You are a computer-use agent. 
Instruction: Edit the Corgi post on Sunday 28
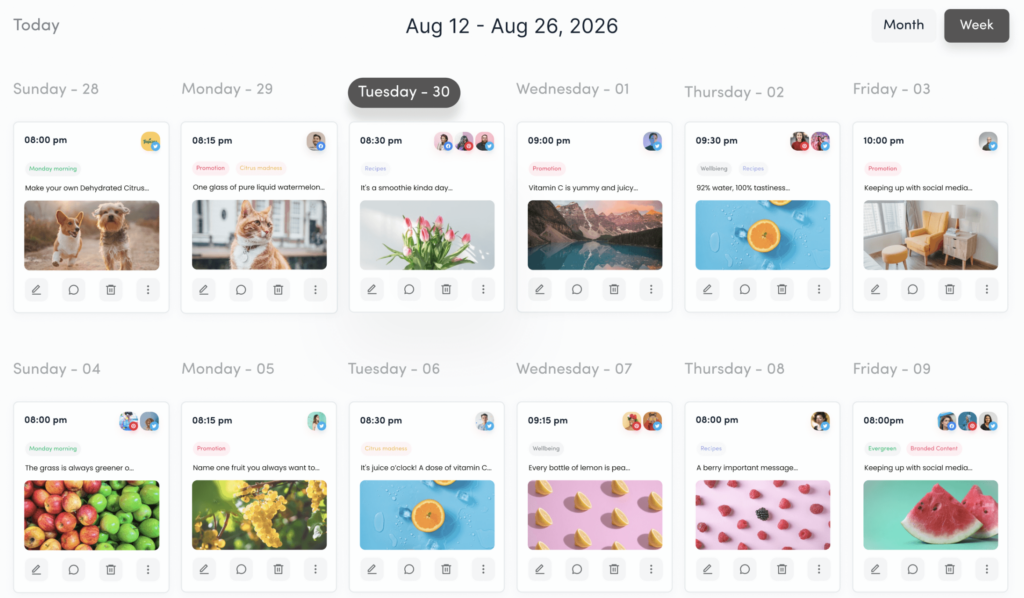click(x=36, y=289)
